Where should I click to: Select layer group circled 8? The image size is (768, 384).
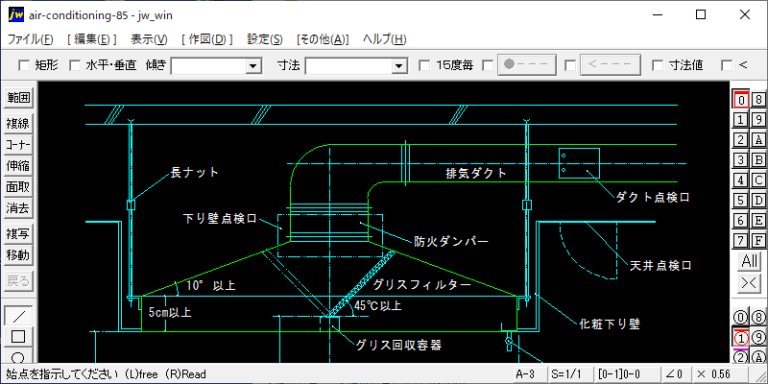758,317
